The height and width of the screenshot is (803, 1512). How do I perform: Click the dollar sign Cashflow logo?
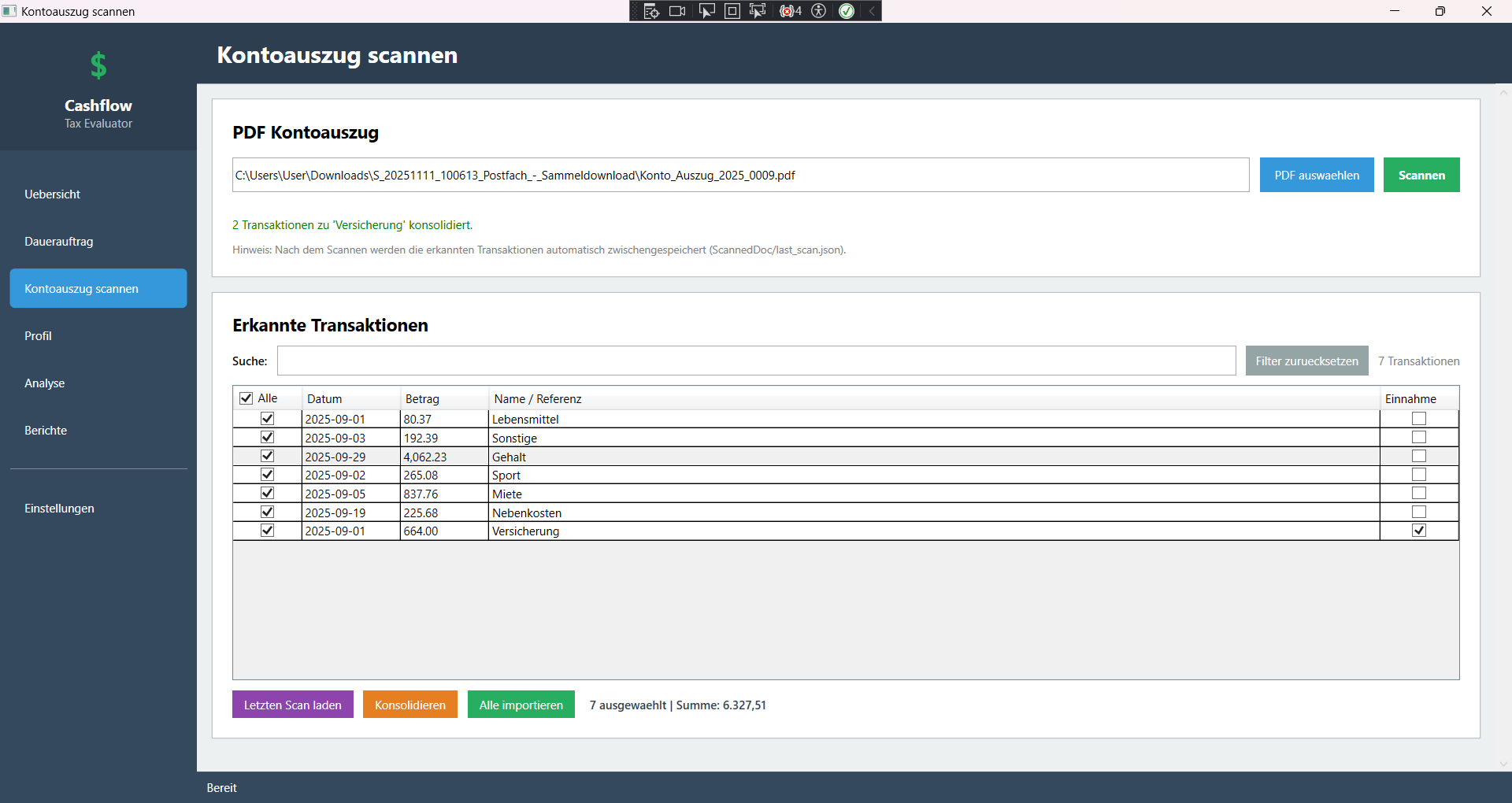tap(98, 65)
